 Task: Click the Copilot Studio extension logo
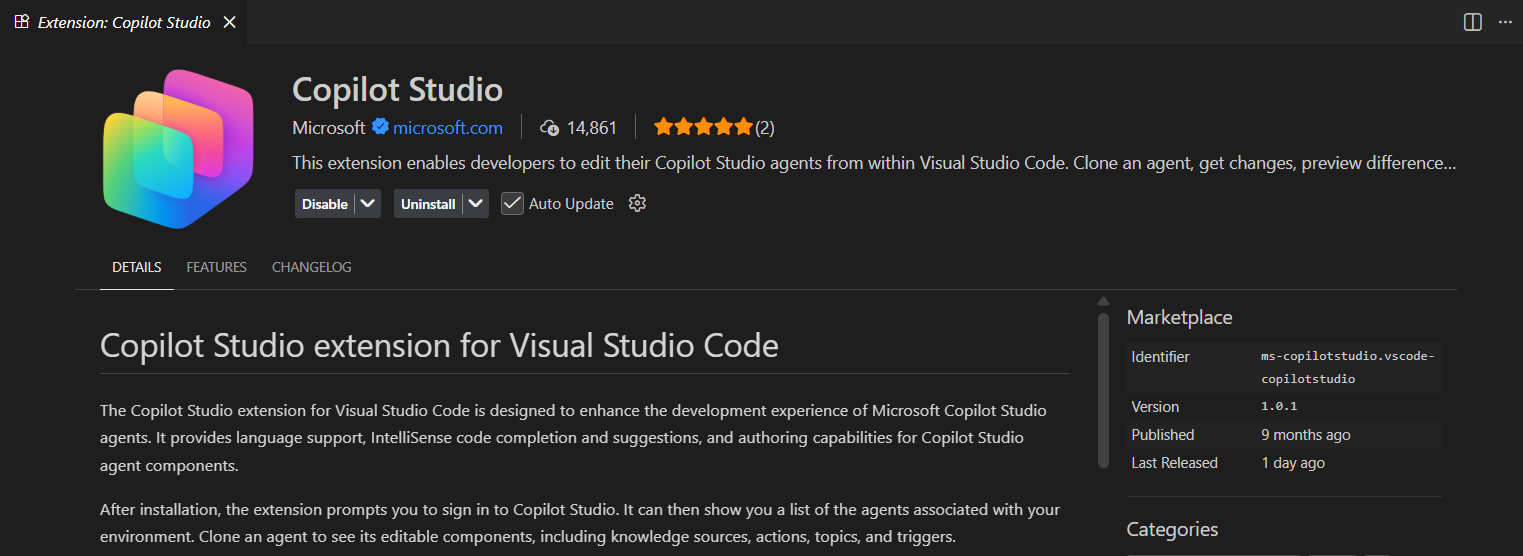pos(178,149)
